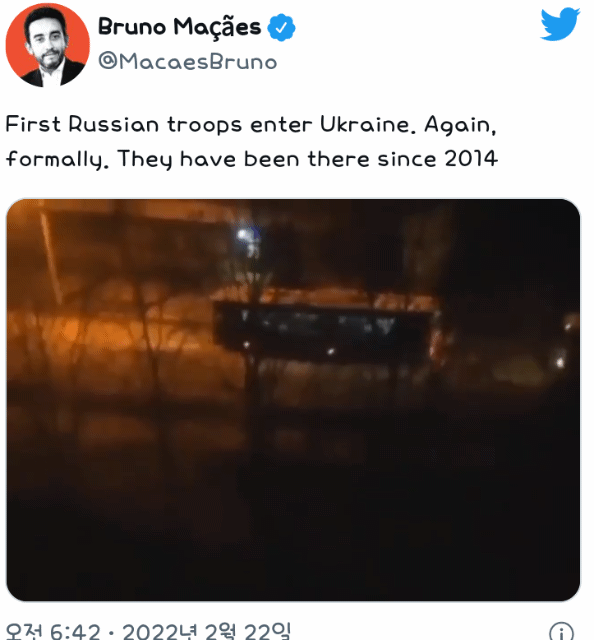Click the info icon beside the timestamp
Image resolution: width=594 pixels, height=640 pixels.
(561, 631)
